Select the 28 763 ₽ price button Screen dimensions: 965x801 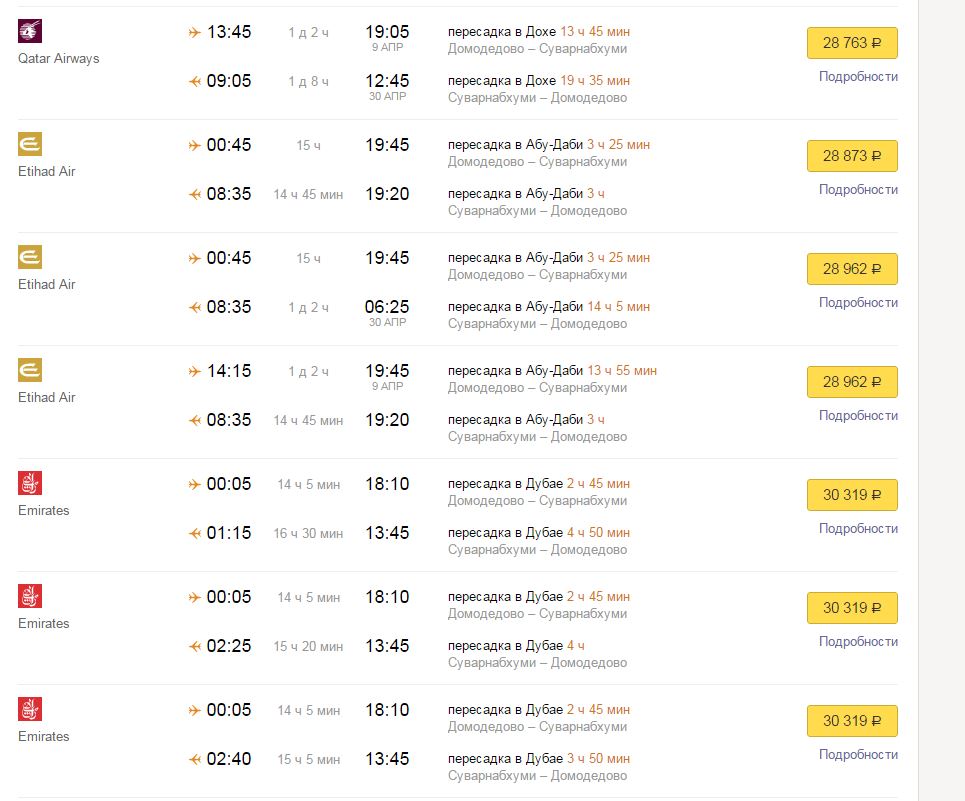coord(852,43)
